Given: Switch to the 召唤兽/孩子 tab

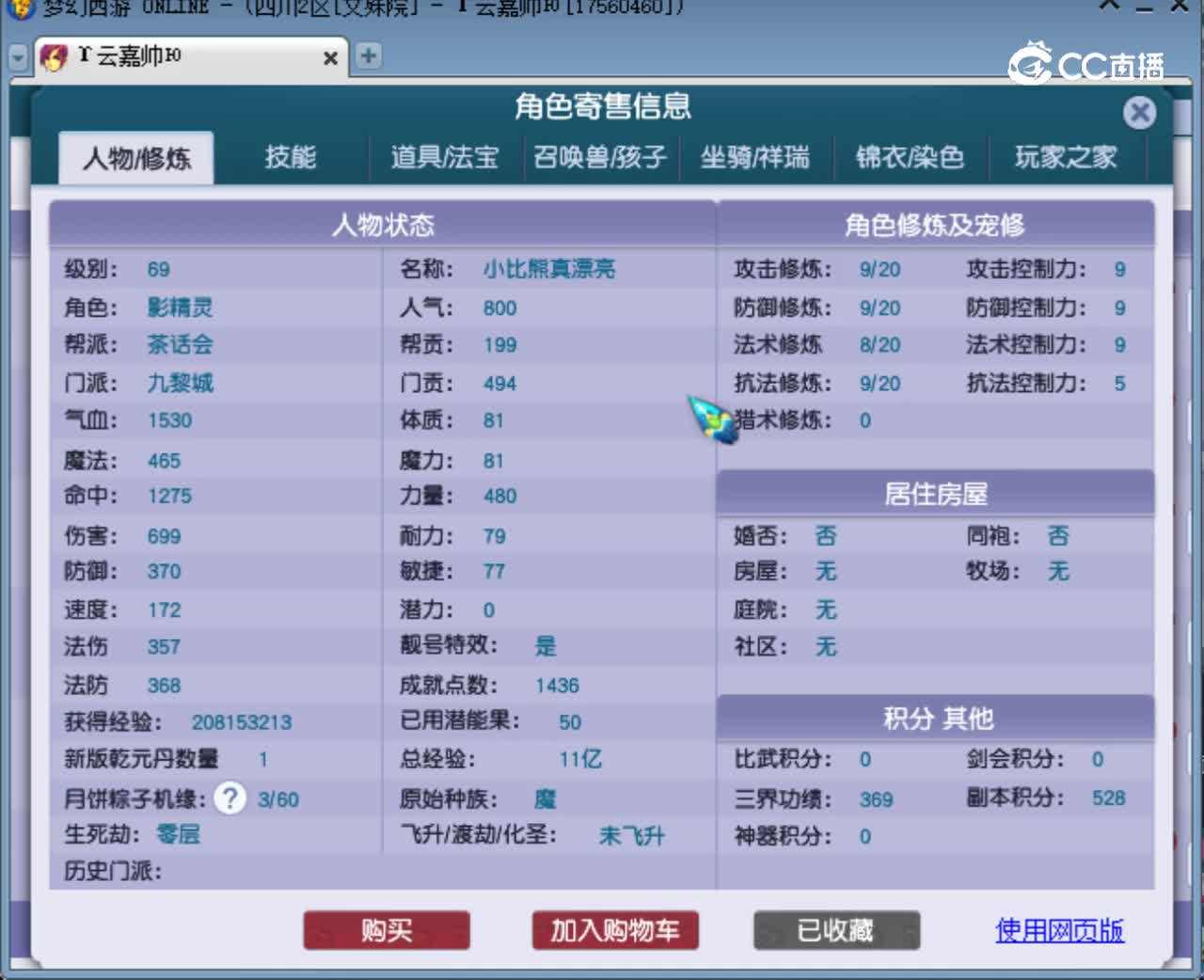Looking at the screenshot, I should (x=600, y=157).
